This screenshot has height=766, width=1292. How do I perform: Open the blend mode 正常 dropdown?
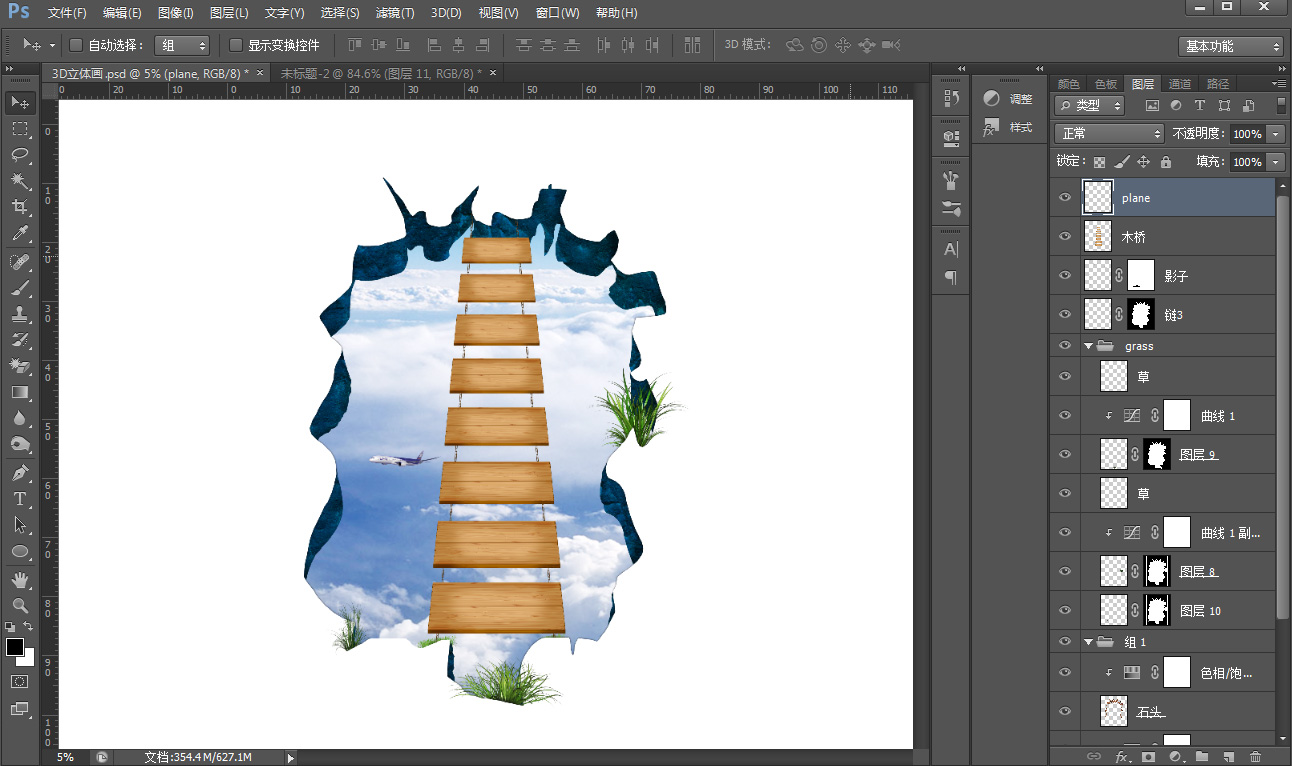(1110, 133)
